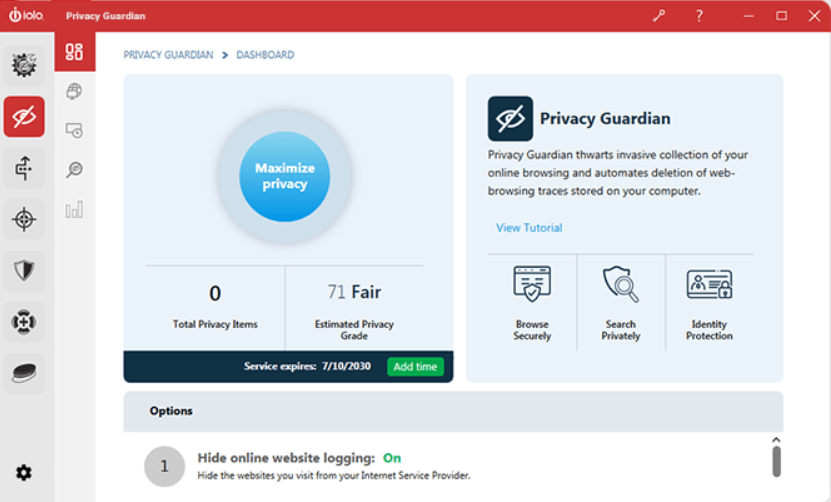Click the Estimated Privacy Grade label
Screen dimensions: 831x502
pyautogui.click(x=354, y=330)
